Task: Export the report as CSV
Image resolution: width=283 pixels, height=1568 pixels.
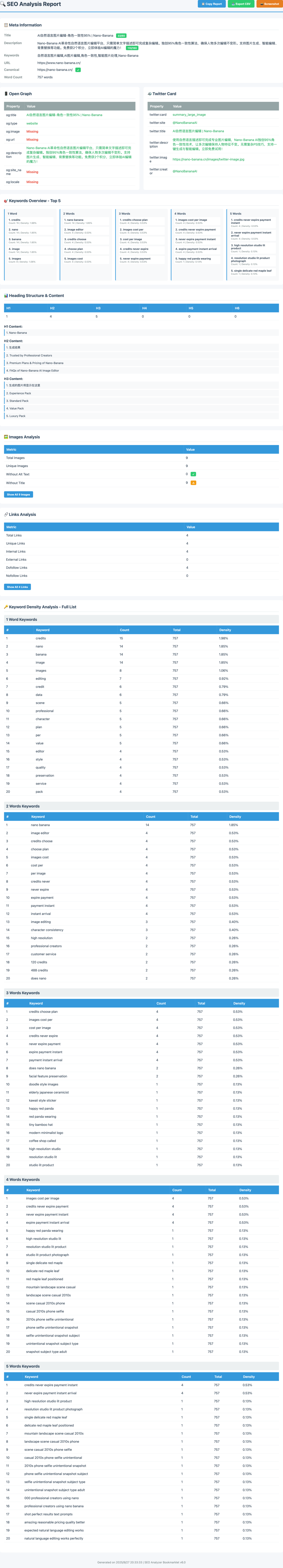Action: coord(241,4)
